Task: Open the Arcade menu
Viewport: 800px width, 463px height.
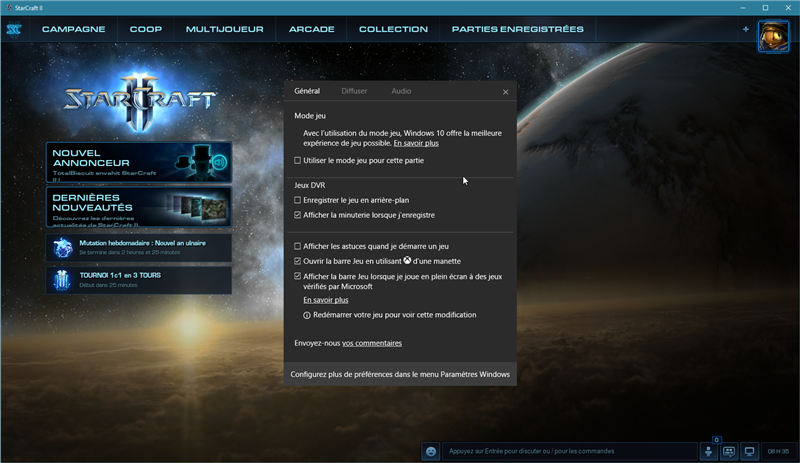Action: pos(312,29)
